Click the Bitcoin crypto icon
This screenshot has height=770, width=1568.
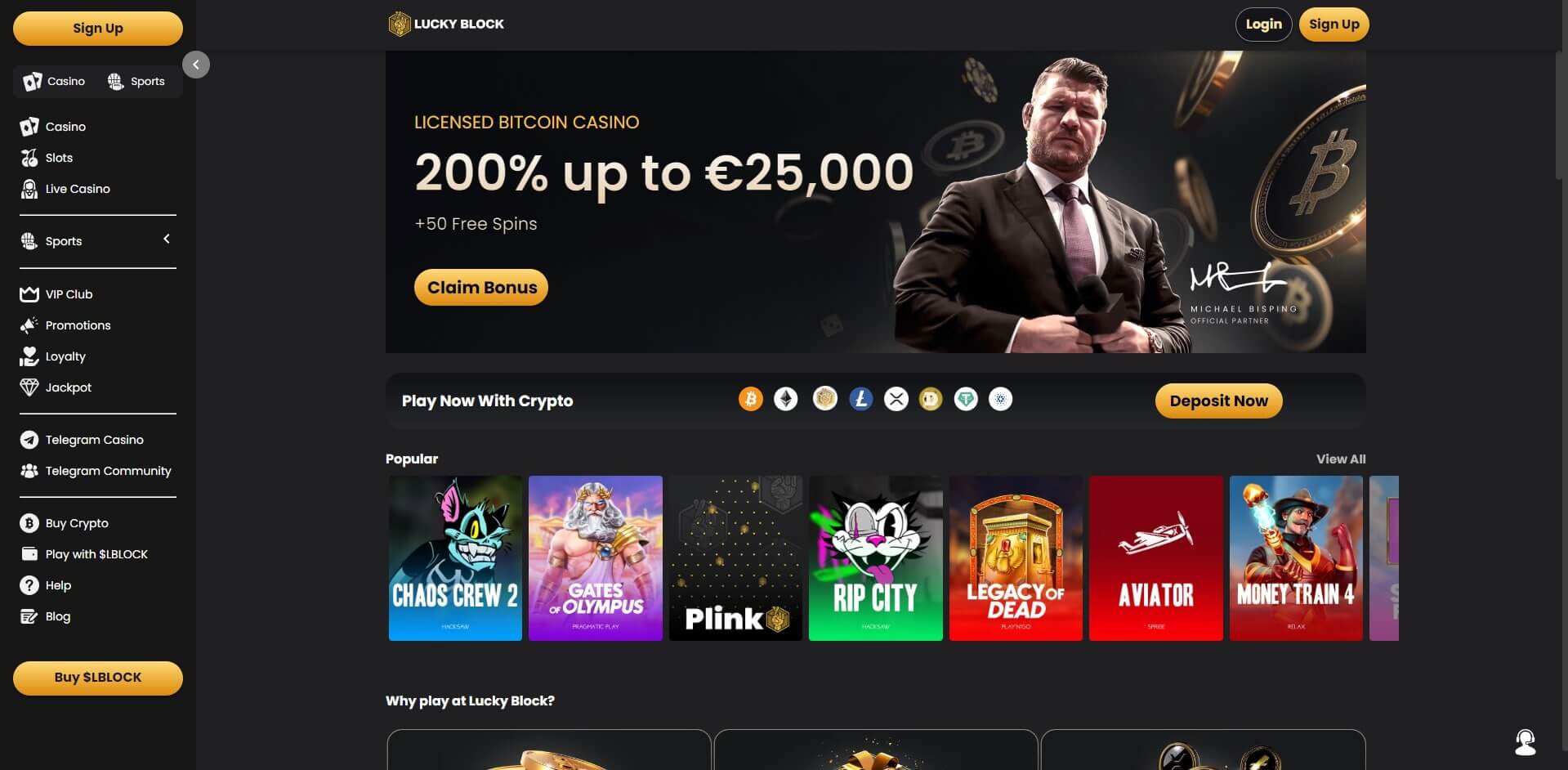751,399
